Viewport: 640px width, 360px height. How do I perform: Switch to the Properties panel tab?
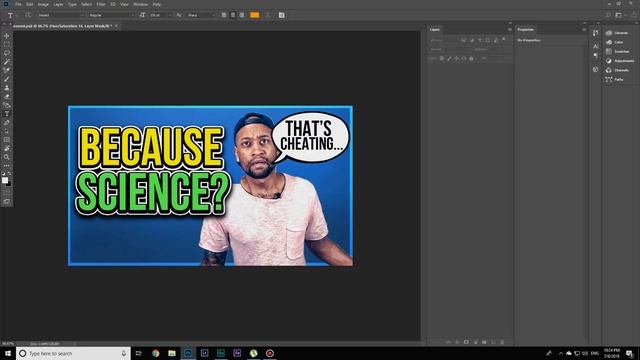(526, 29)
